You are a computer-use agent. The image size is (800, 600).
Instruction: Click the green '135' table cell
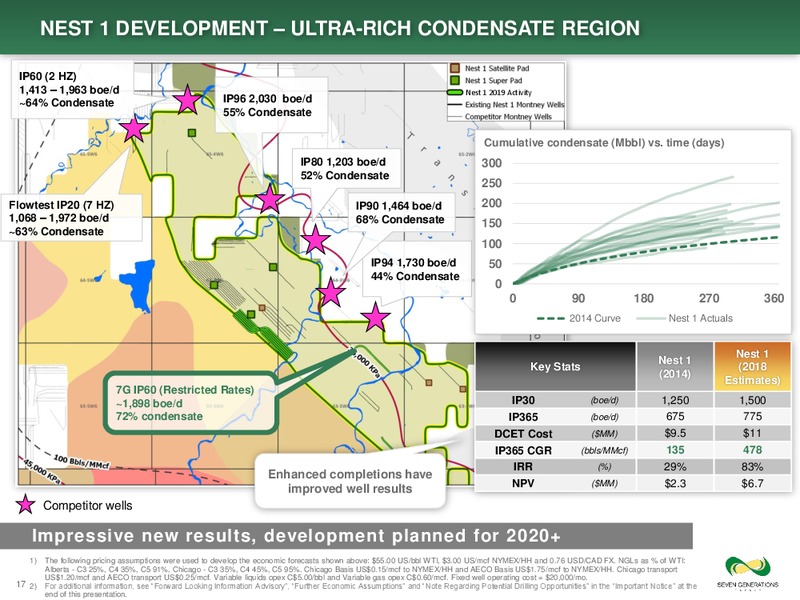[674, 450]
